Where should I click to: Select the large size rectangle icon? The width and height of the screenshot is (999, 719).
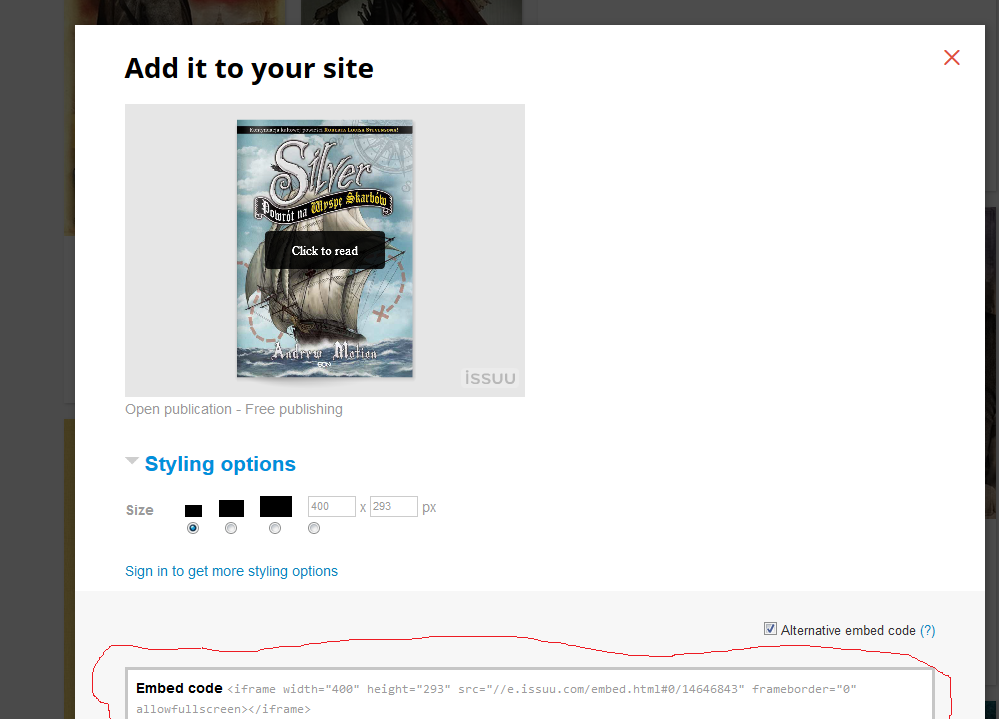276,506
